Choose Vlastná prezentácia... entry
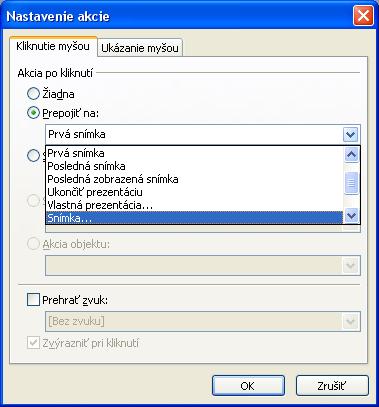This screenshot has height=407, width=379. pyautogui.click(x=194, y=205)
